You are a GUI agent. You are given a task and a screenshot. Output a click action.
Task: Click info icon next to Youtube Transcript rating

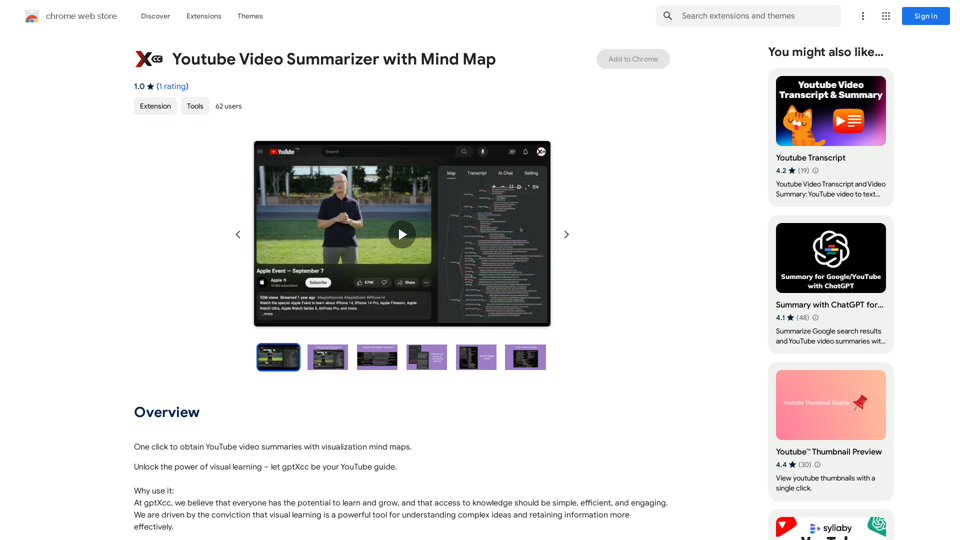click(x=816, y=171)
